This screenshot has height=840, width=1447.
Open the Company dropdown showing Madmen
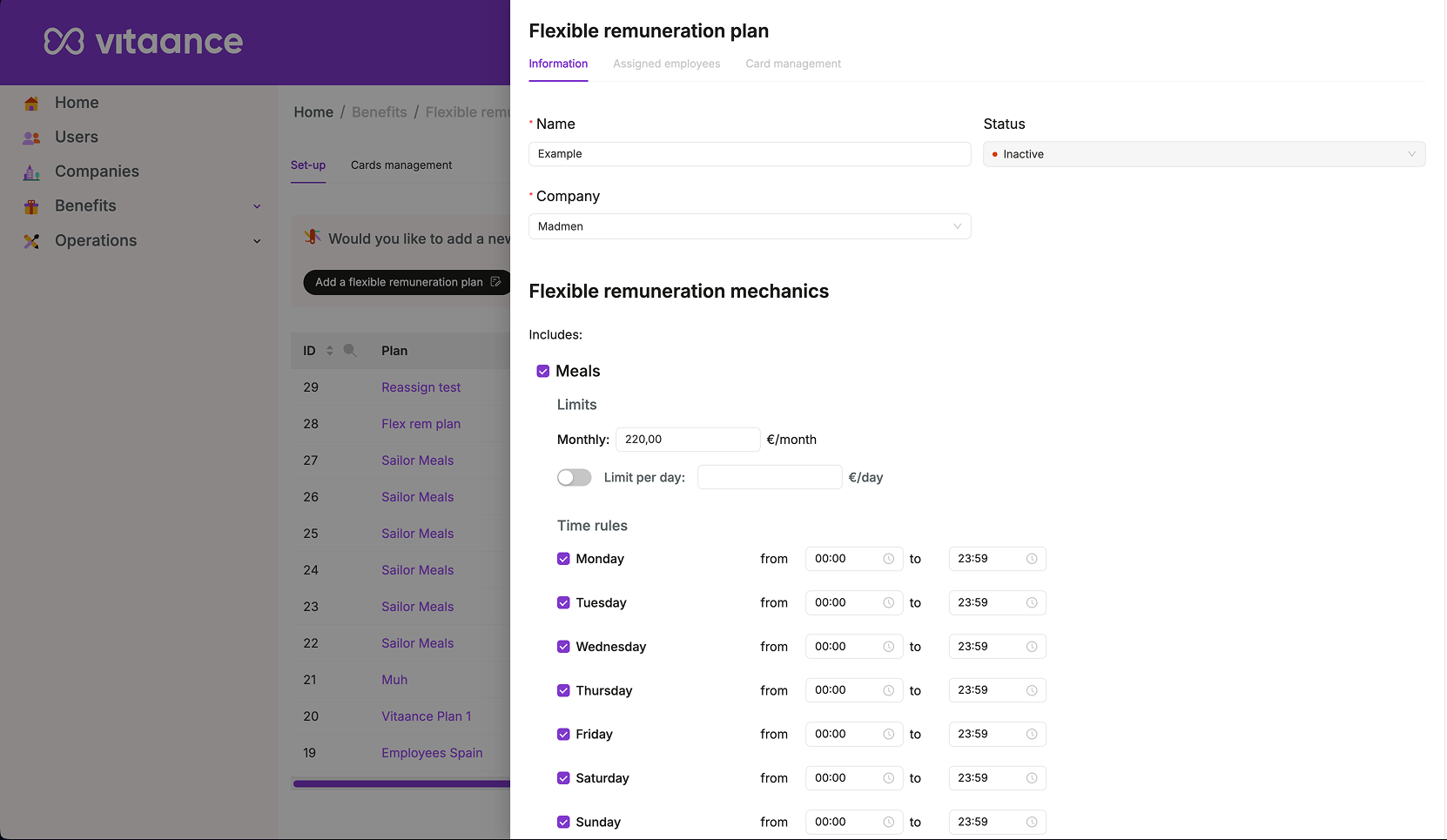pyautogui.click(x=750, y=226)
